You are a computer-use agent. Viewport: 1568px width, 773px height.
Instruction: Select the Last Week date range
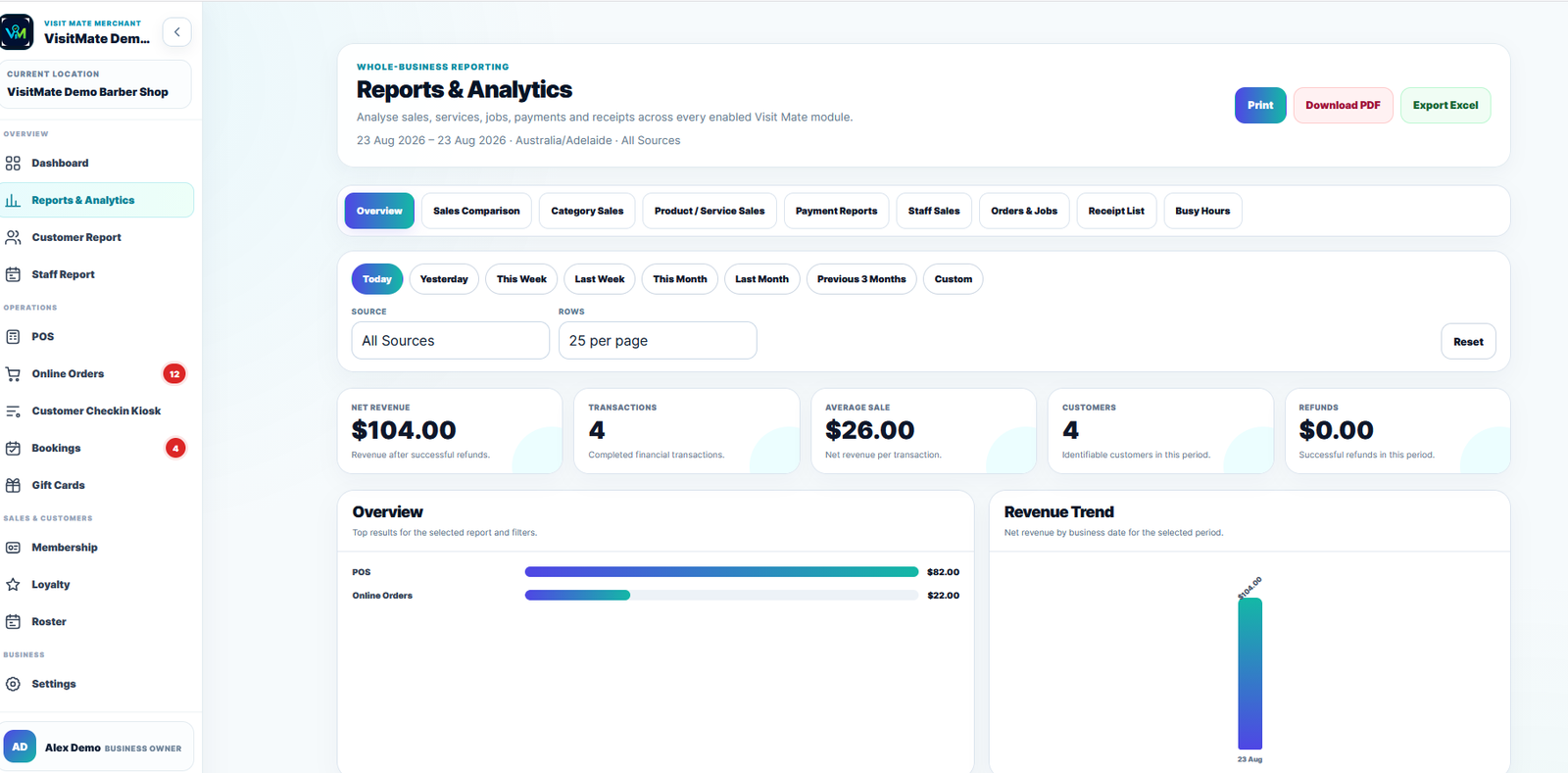[600, 279]
